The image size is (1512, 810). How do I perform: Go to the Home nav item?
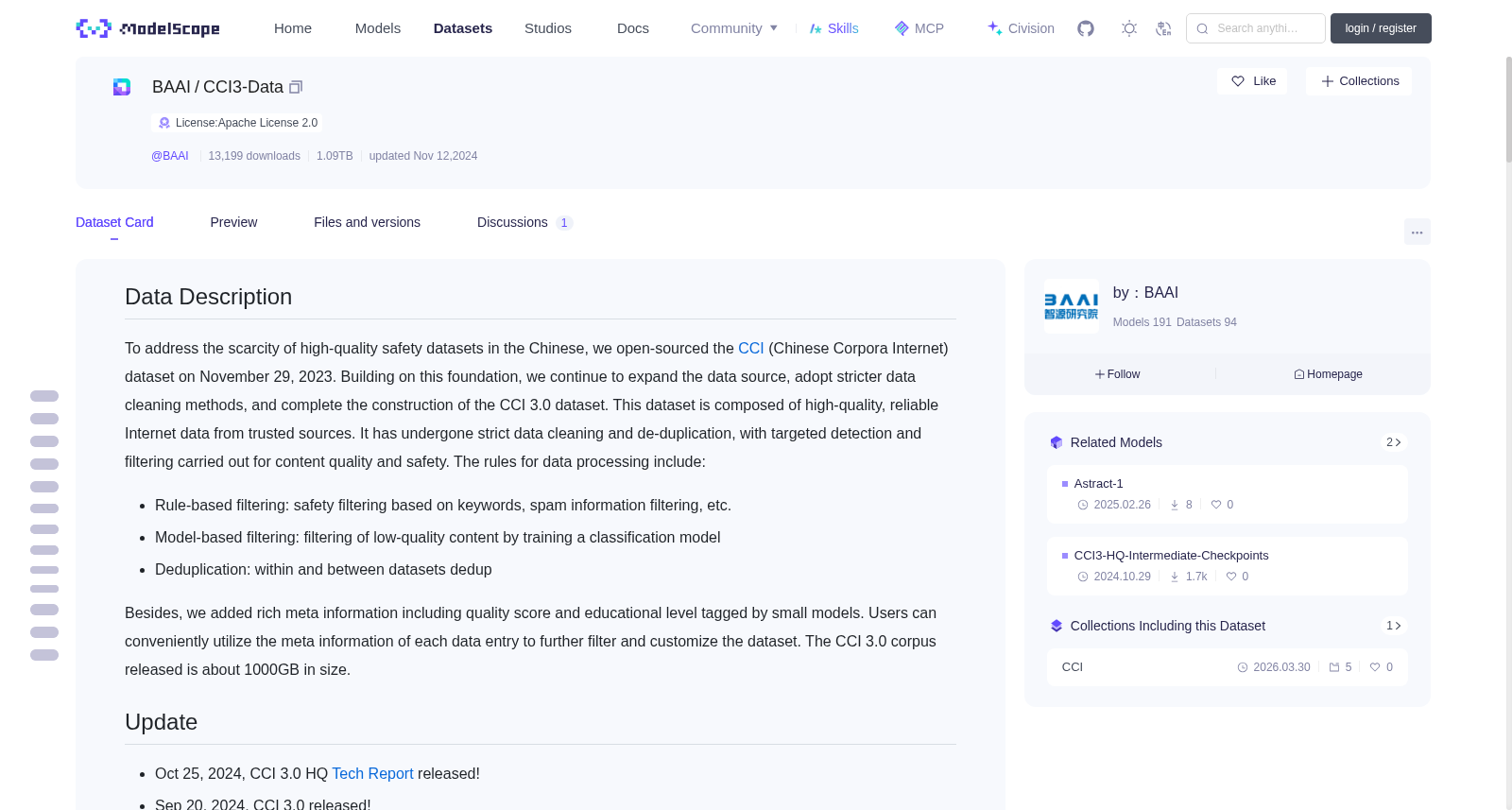click(293, 28)
